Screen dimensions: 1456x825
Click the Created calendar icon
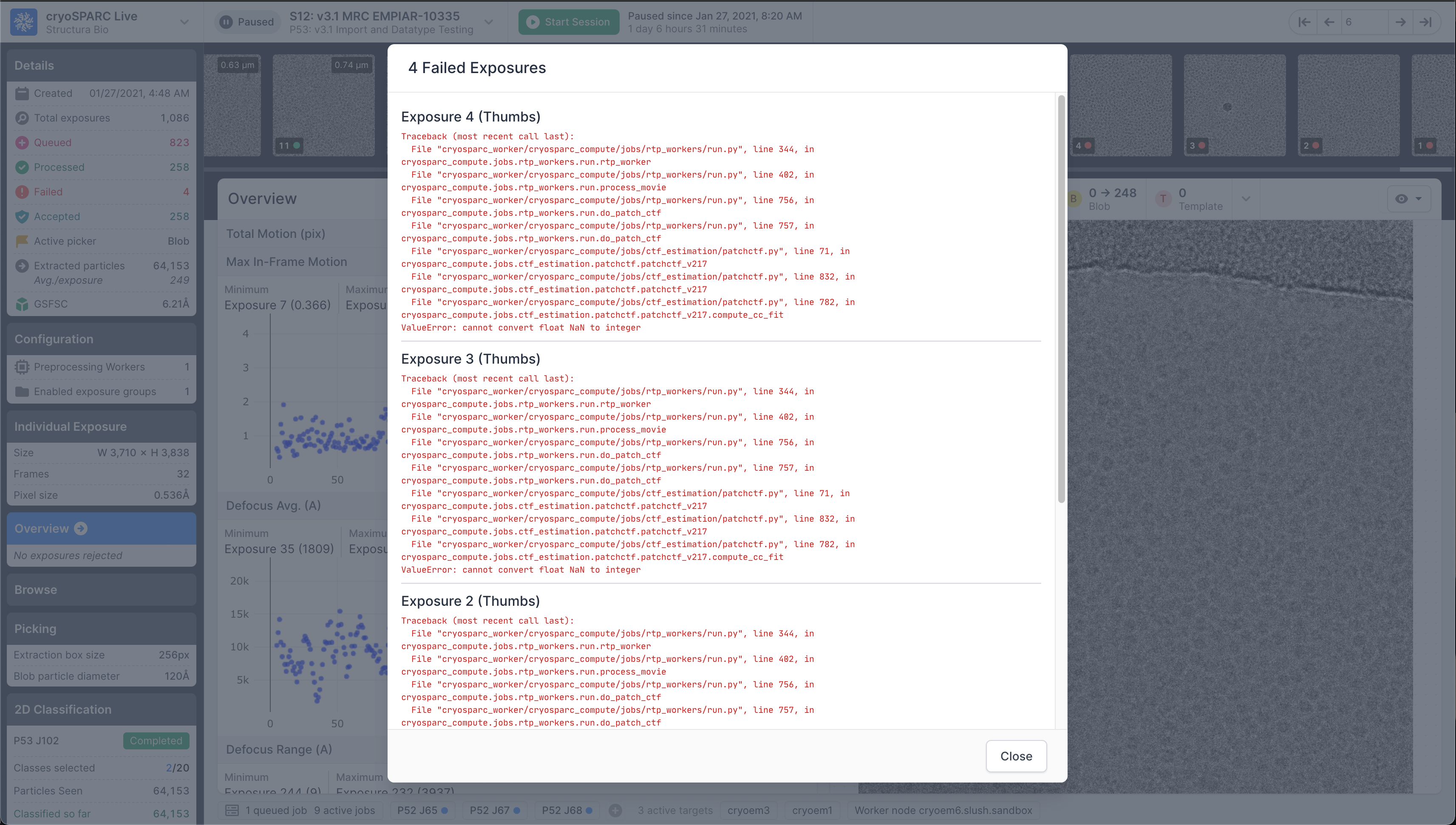[x=22, y=93]
